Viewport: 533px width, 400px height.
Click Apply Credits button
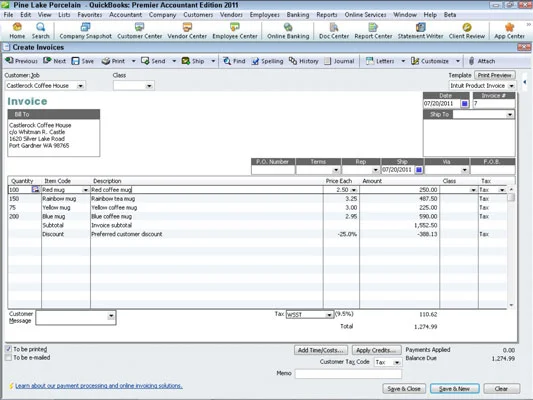point(376,350)
